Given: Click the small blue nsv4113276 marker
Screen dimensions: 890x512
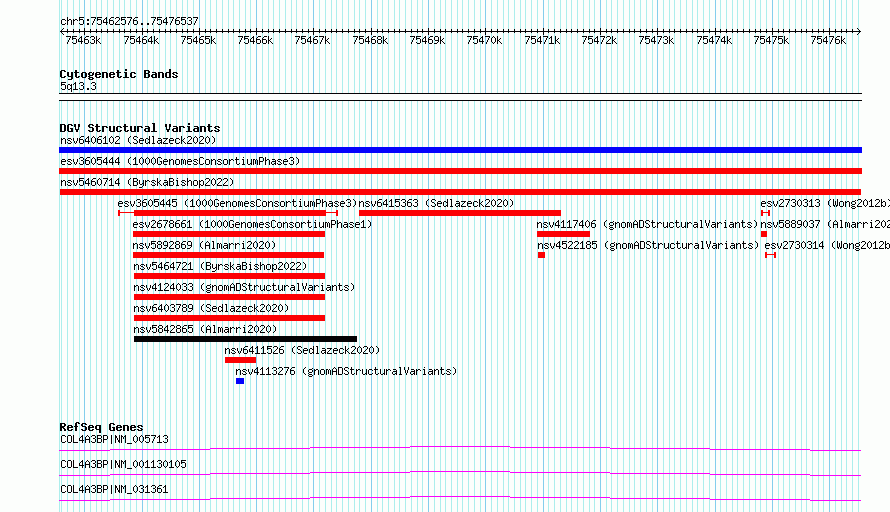Looking at the screenshot, I should pos(240,381).
